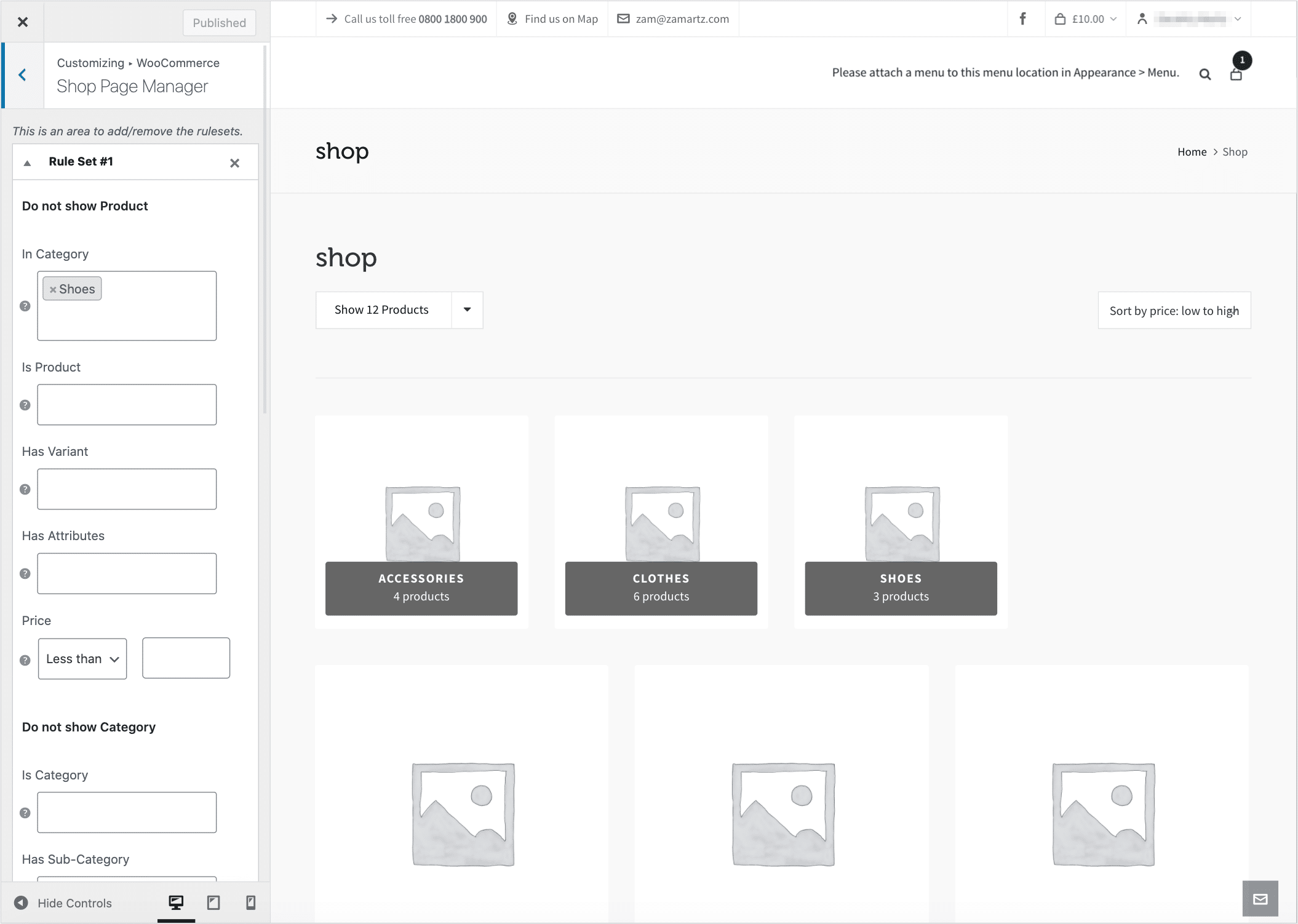Open the search icon in the site header

click(x=1204, y=74)
